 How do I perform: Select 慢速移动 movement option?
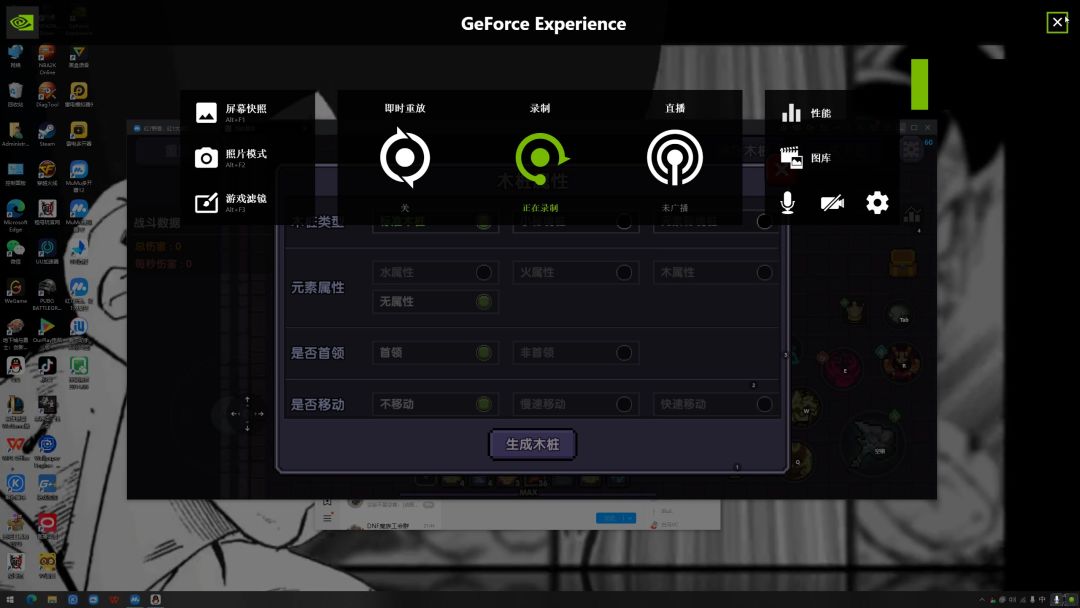click(576, 404)
